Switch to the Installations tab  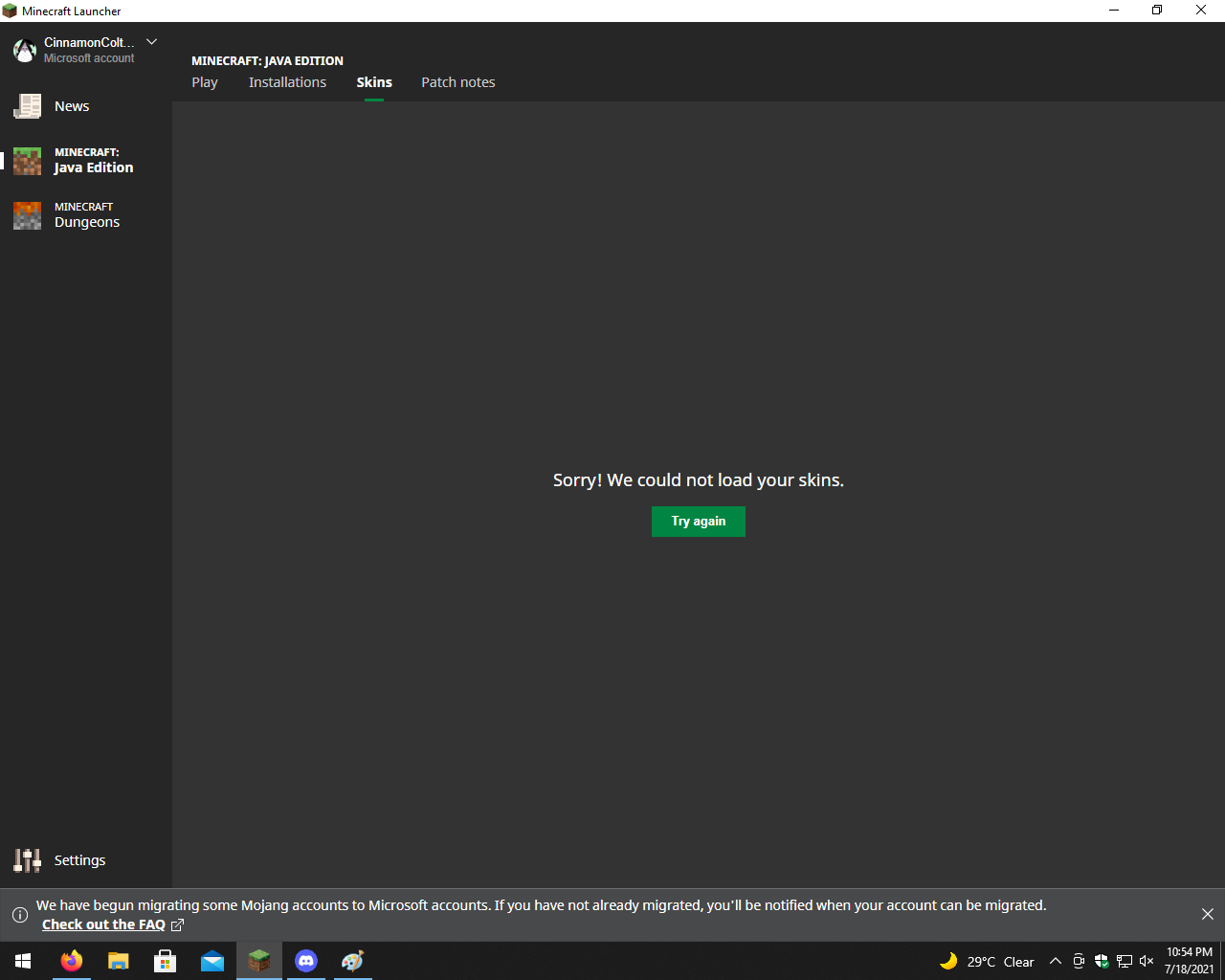287,82
